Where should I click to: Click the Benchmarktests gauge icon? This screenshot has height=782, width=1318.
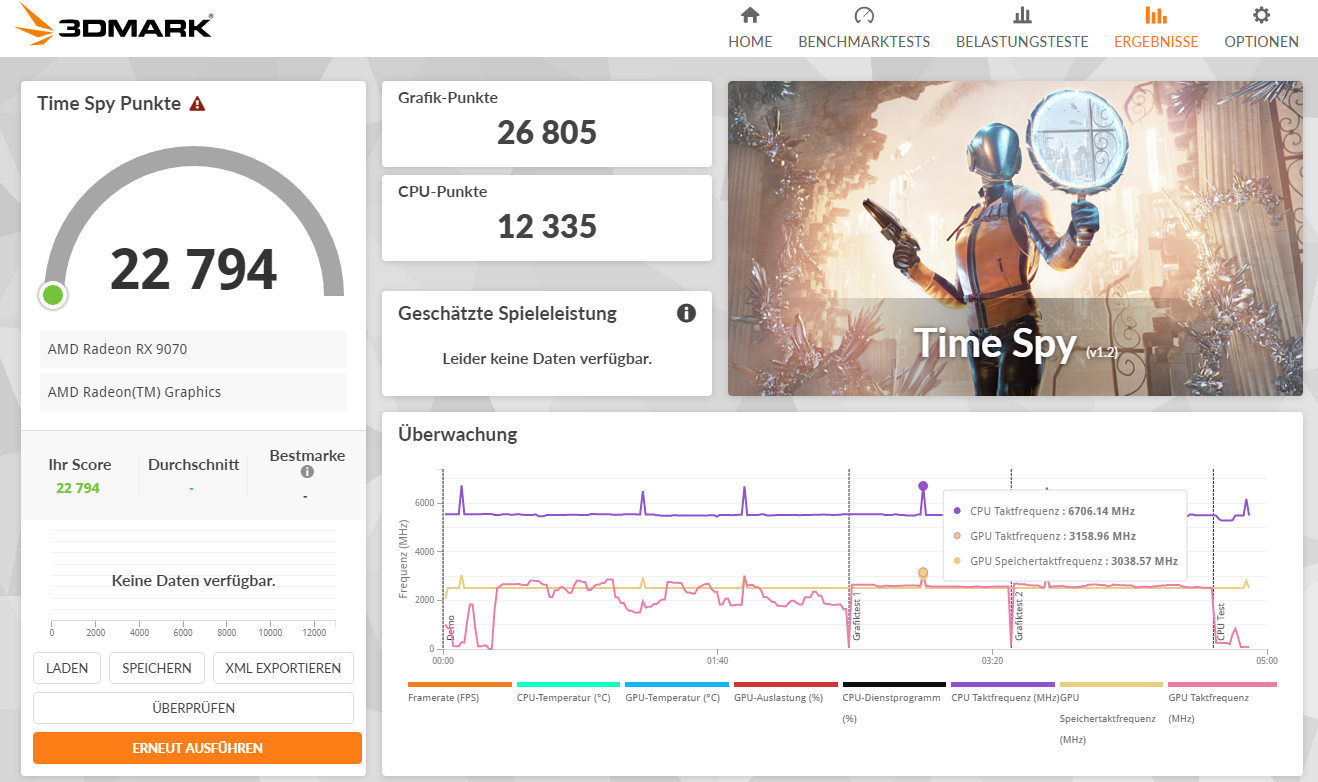(864, 15)
